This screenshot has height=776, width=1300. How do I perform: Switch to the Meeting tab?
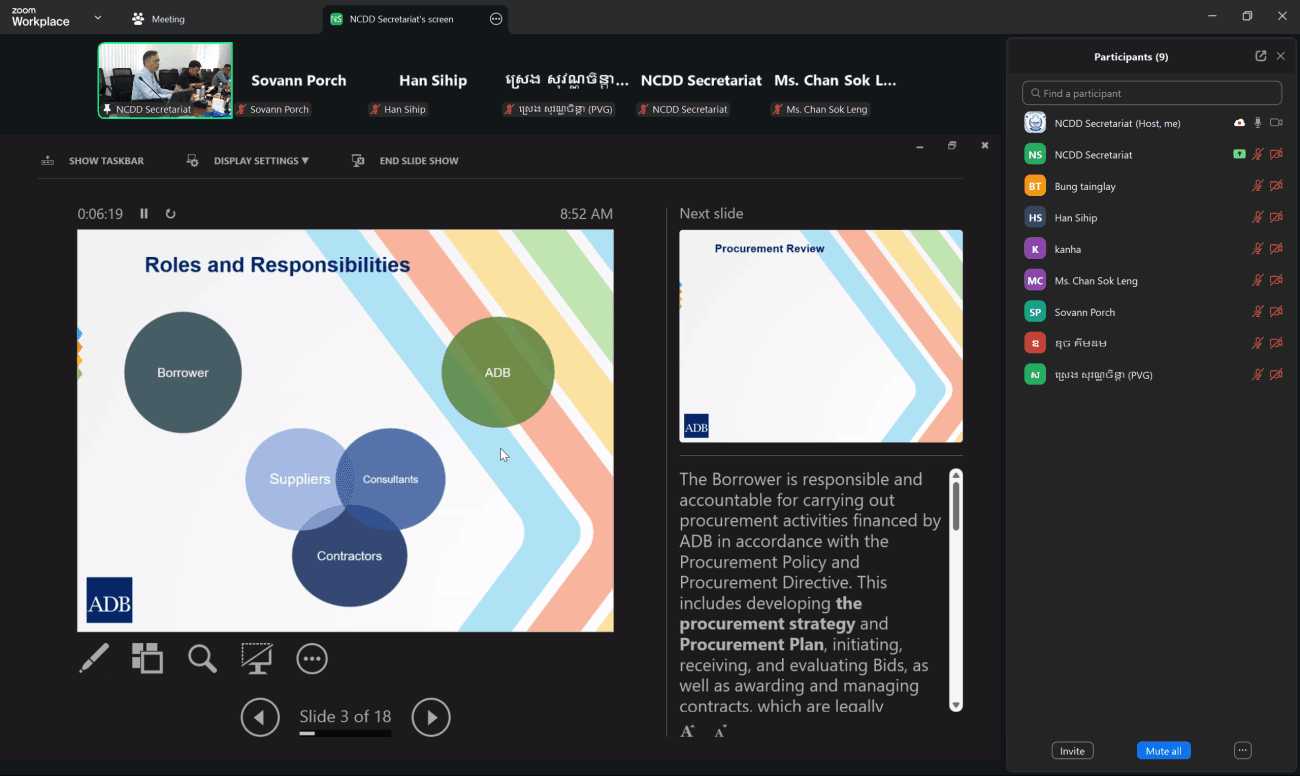pyautogui.click(x=159, y=19)
